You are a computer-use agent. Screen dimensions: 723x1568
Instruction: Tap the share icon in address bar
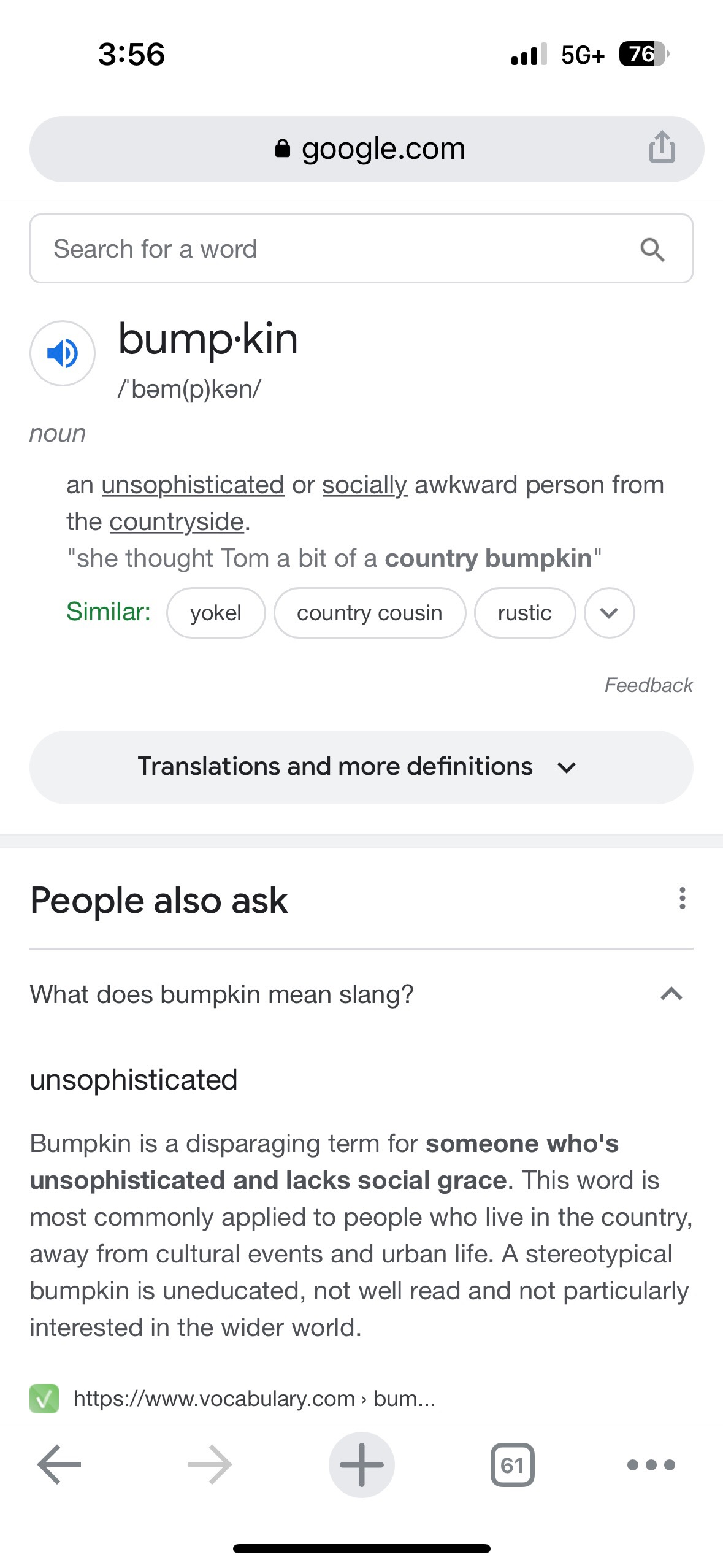tap(662, 148)
